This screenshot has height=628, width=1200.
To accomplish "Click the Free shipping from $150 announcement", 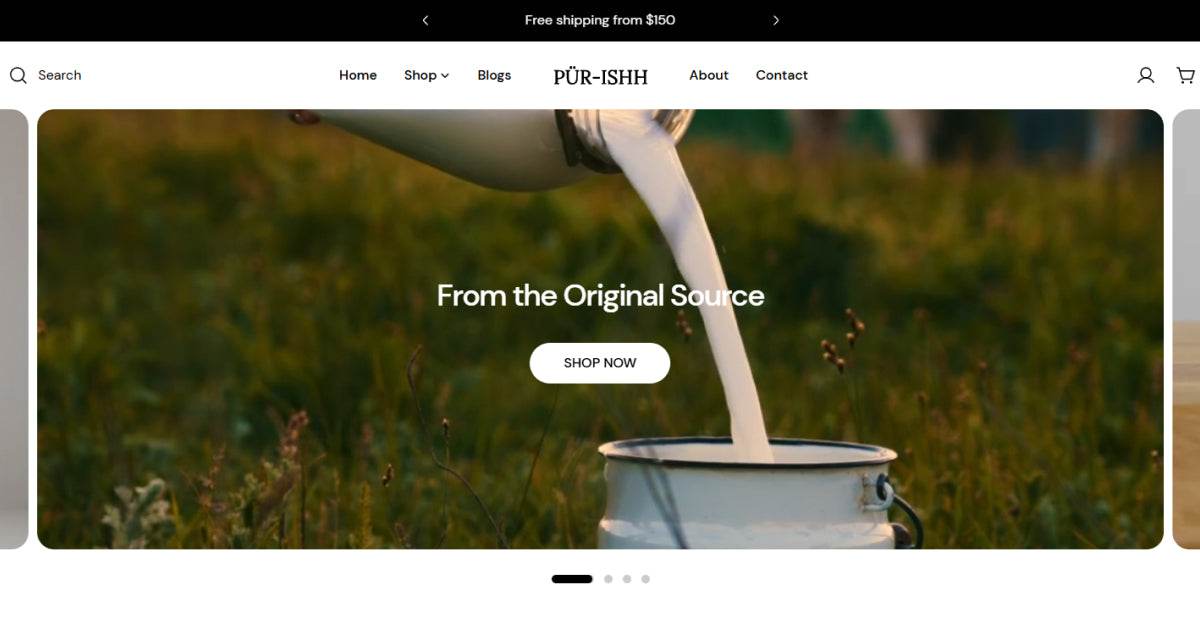I will point(600,20).
